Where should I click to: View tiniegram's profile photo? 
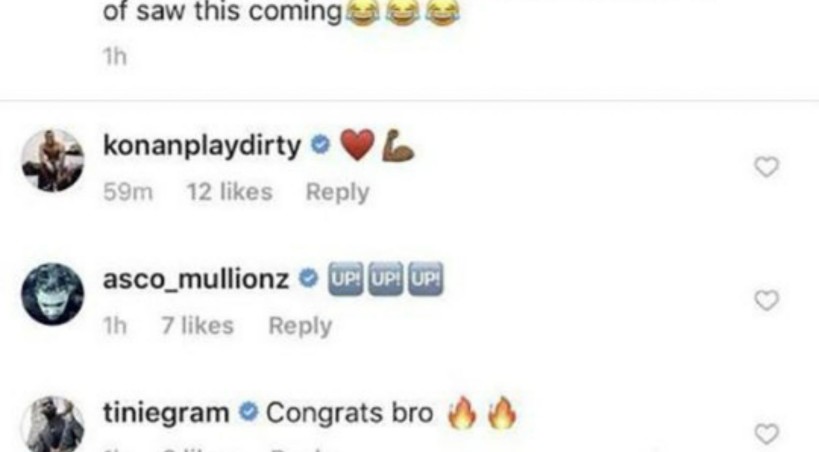53,424
